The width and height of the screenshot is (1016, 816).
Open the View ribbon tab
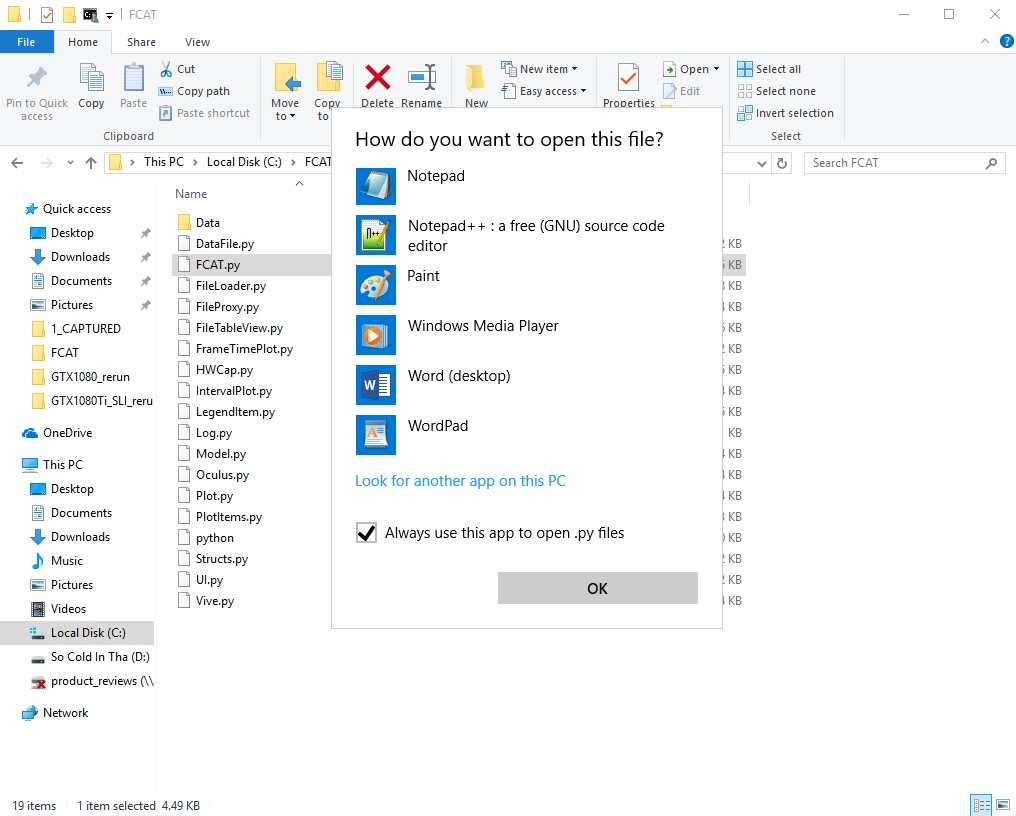tap(197, 42)
